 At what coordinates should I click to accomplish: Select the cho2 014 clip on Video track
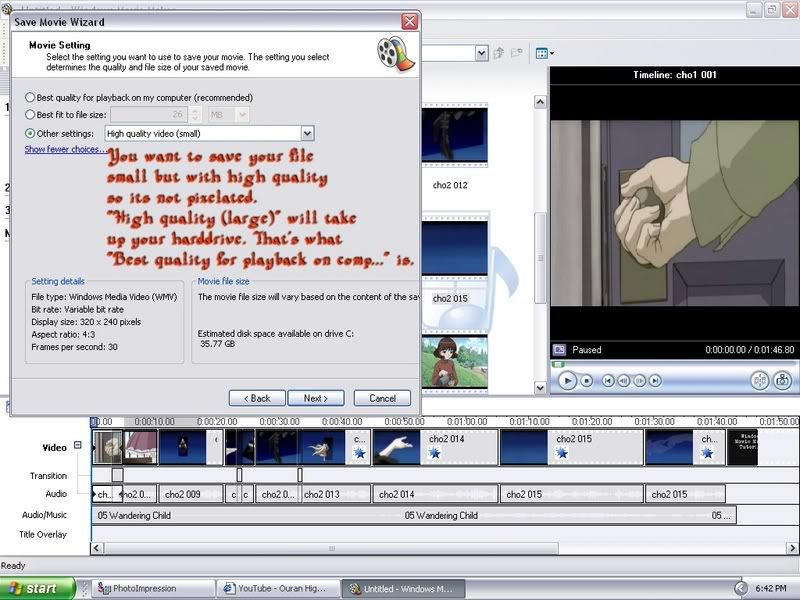point(436,447)
